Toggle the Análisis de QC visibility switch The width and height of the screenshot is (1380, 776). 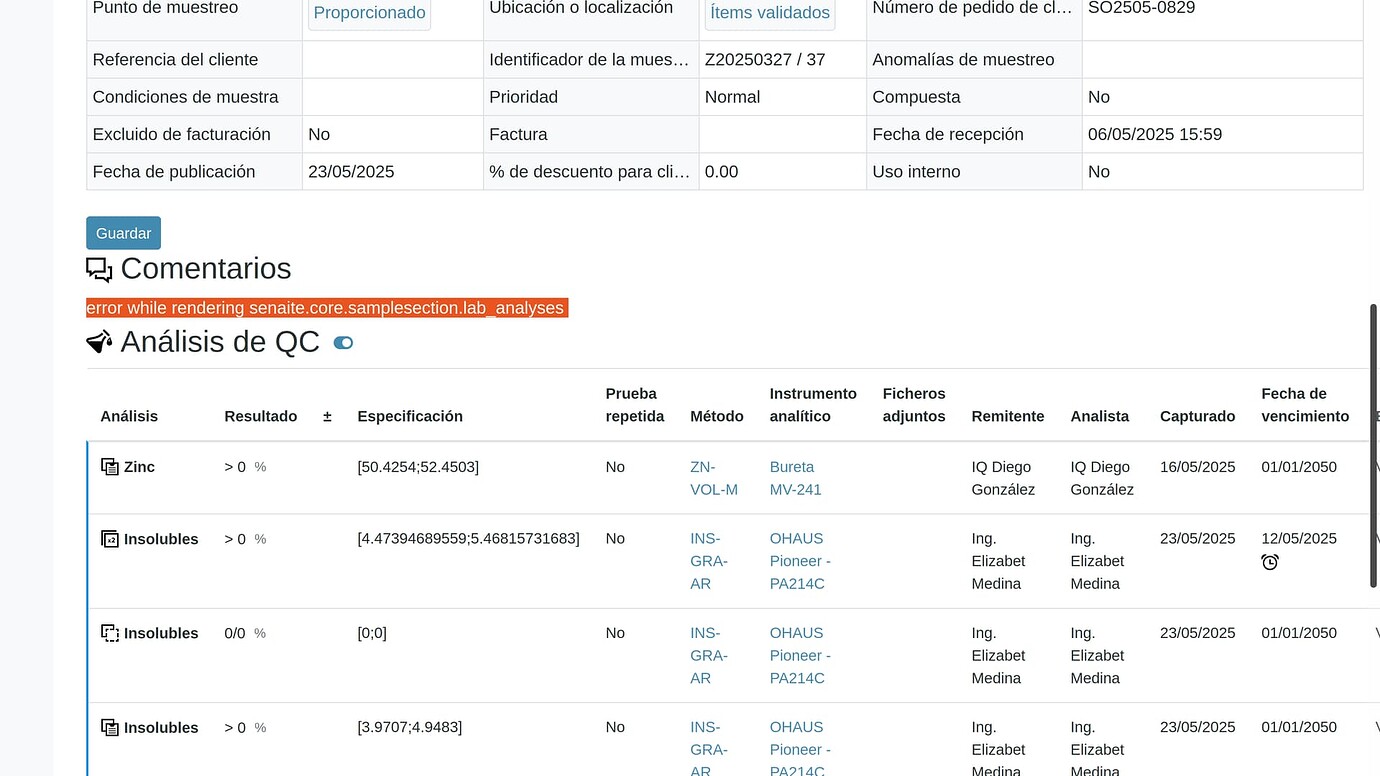tap(343, 342)
